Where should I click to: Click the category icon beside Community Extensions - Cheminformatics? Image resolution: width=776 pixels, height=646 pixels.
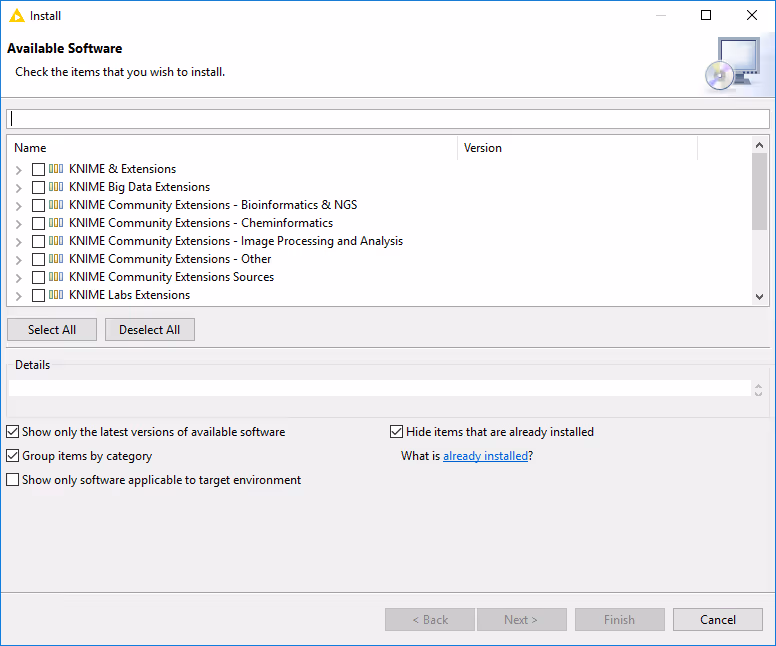tap(56, 223)
